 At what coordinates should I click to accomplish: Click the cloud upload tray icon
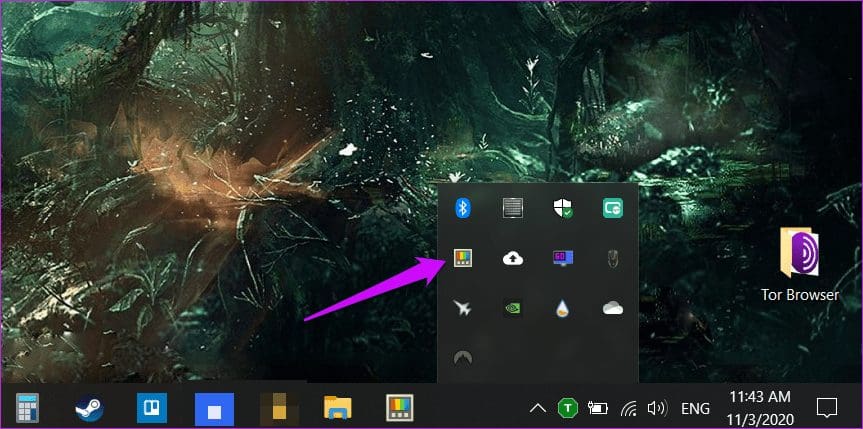click(512, 258)
